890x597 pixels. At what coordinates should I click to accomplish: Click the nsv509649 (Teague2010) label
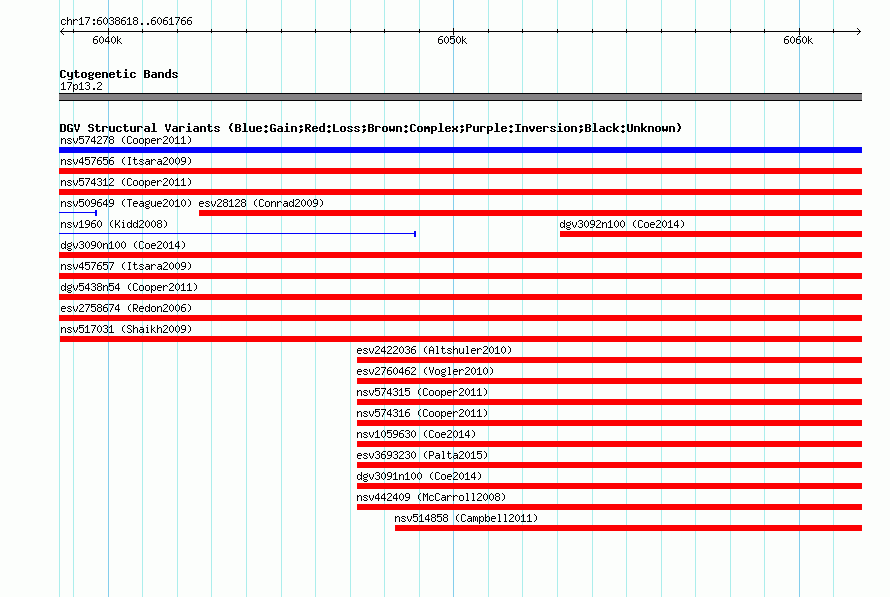(126, 203)
